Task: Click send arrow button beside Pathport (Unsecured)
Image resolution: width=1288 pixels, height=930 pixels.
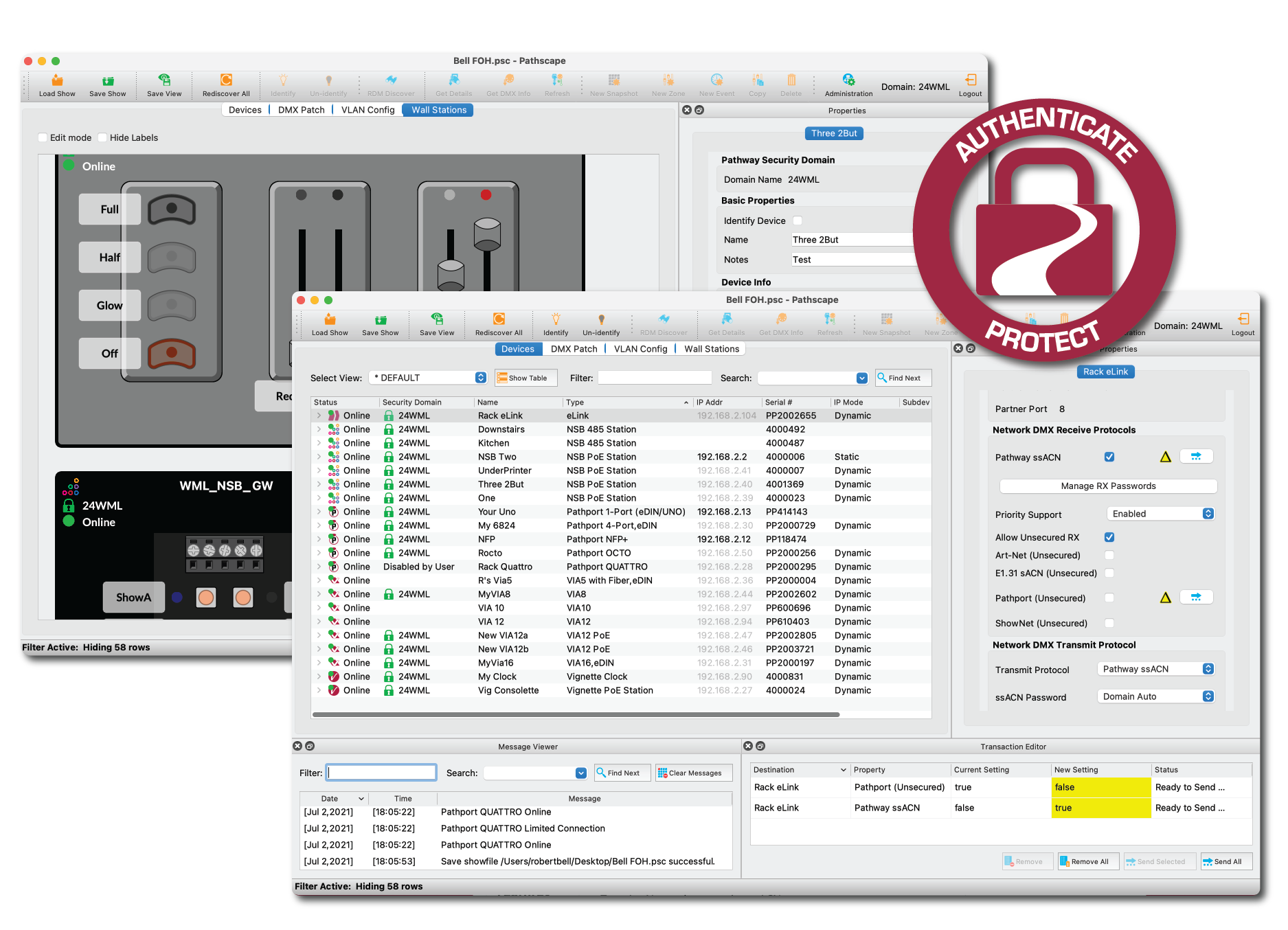Action: point(1196,597)
